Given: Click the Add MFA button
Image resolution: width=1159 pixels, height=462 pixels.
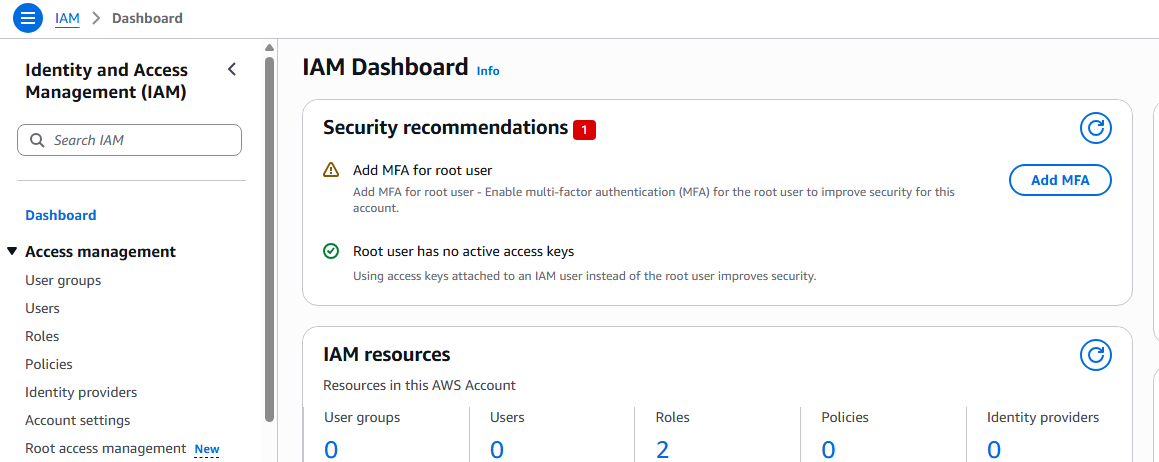Looking at the screenshot, I should [1060, 180].
